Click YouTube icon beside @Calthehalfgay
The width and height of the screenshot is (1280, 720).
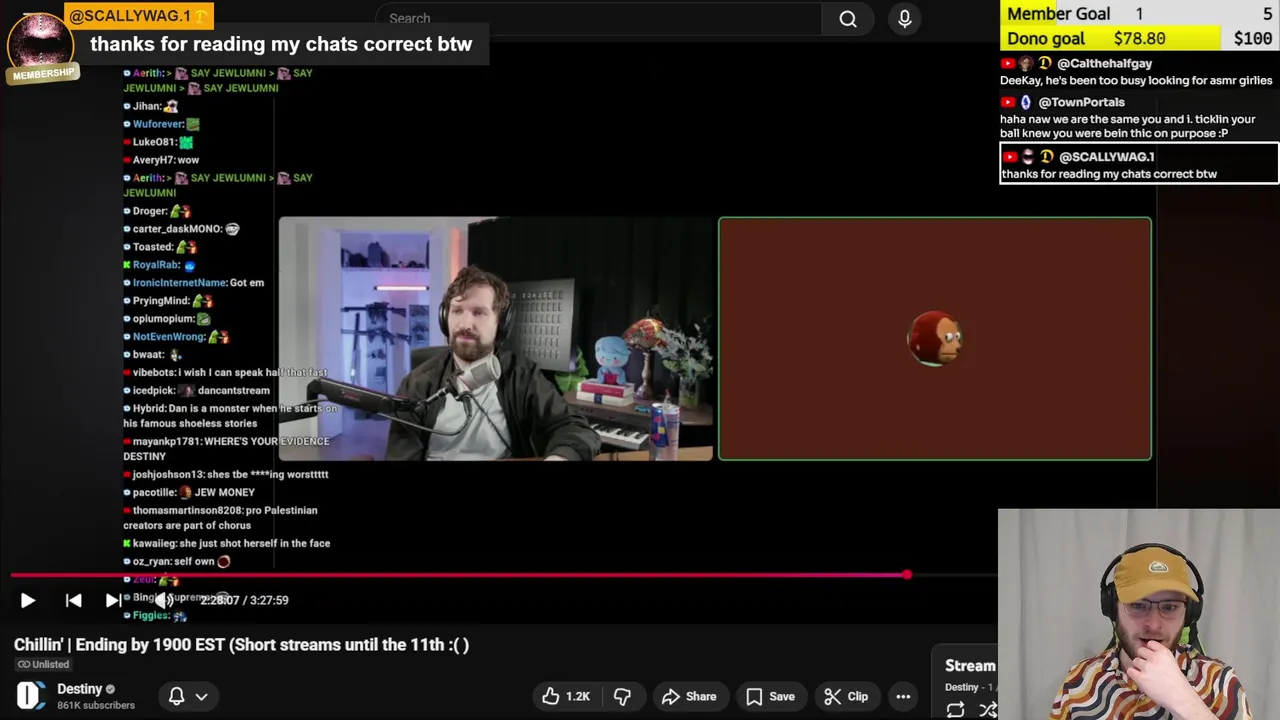pos(1008,63)
